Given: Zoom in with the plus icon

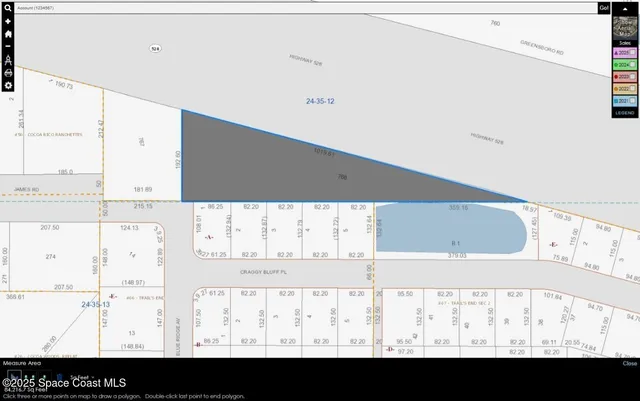Looking at the screenshot, I should coord(8,20).
